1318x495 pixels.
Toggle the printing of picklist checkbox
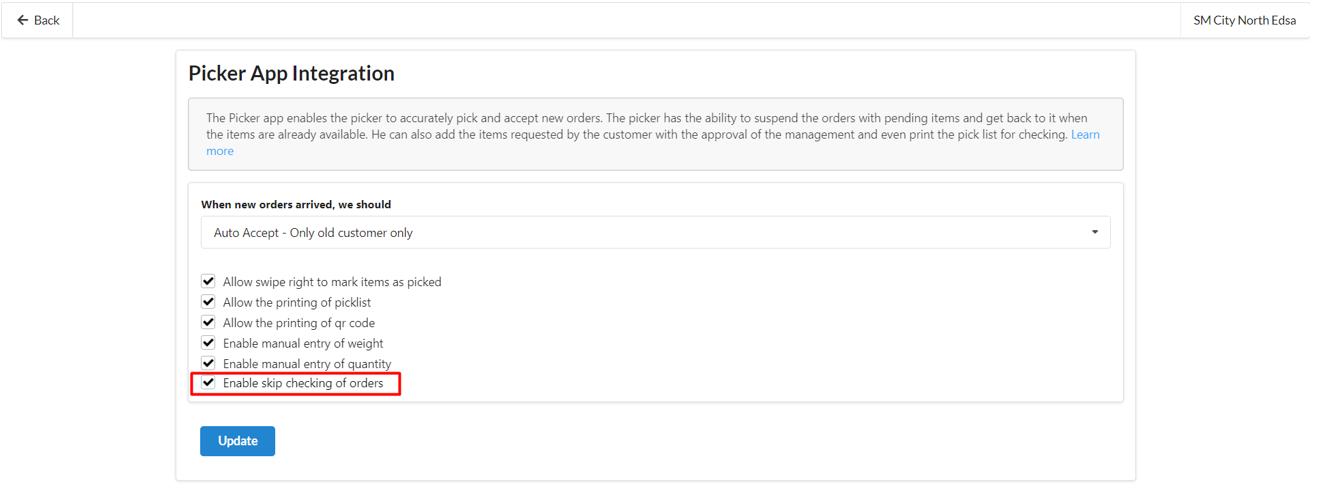pyautogui.click(x=208, y=302)
